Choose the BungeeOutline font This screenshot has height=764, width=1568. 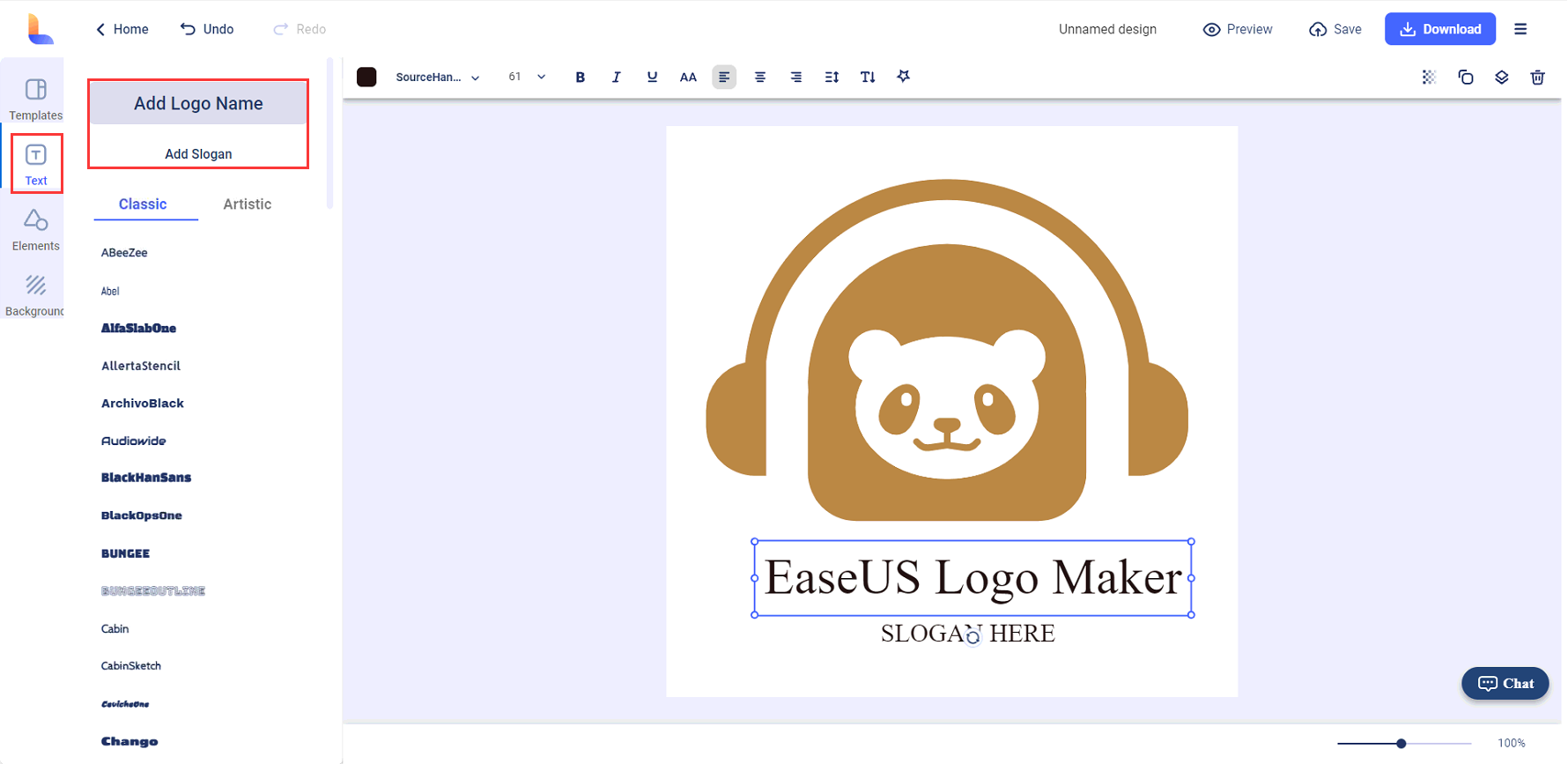(x=153, y=591)
